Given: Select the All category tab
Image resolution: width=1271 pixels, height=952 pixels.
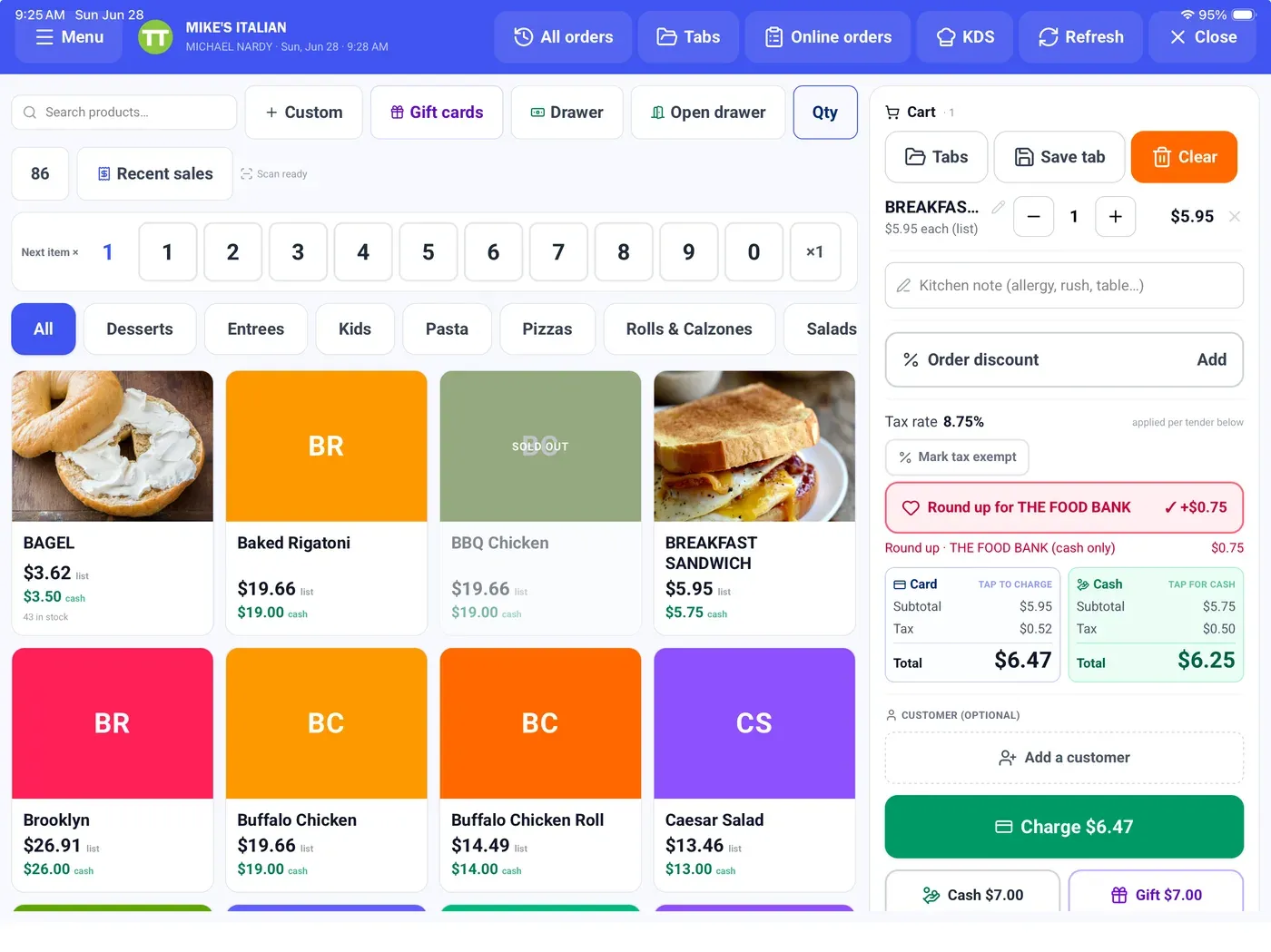Looking at the screenshot, I should (44, 329).
